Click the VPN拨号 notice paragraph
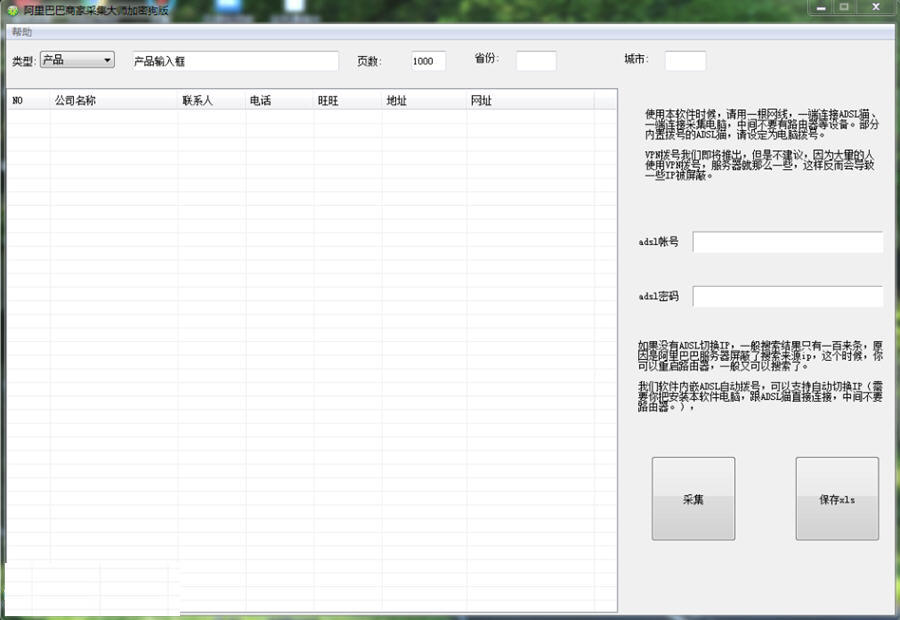Screen dimensions: 900x620 pos(759,165)
